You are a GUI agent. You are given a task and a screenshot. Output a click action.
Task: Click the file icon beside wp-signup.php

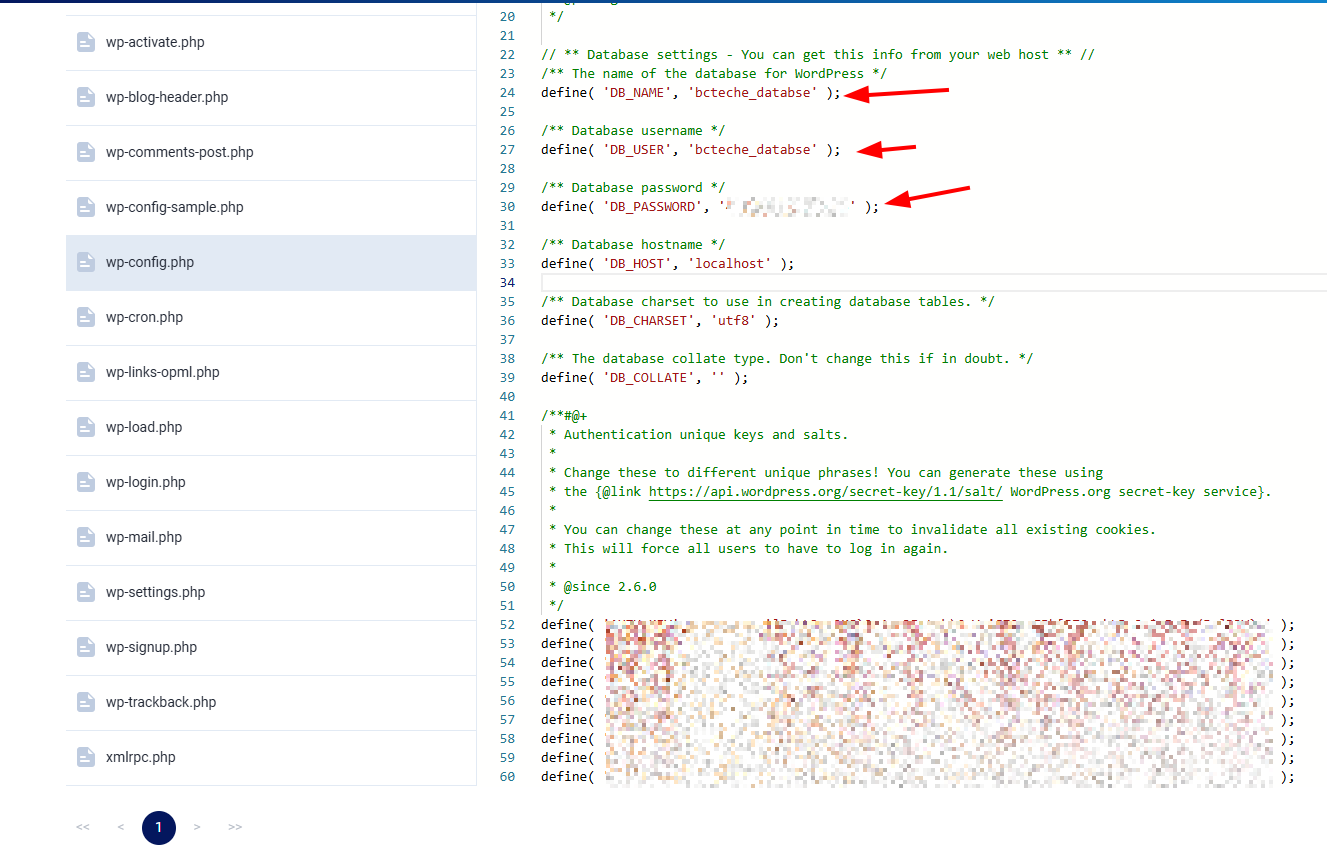tap(86, 646)
